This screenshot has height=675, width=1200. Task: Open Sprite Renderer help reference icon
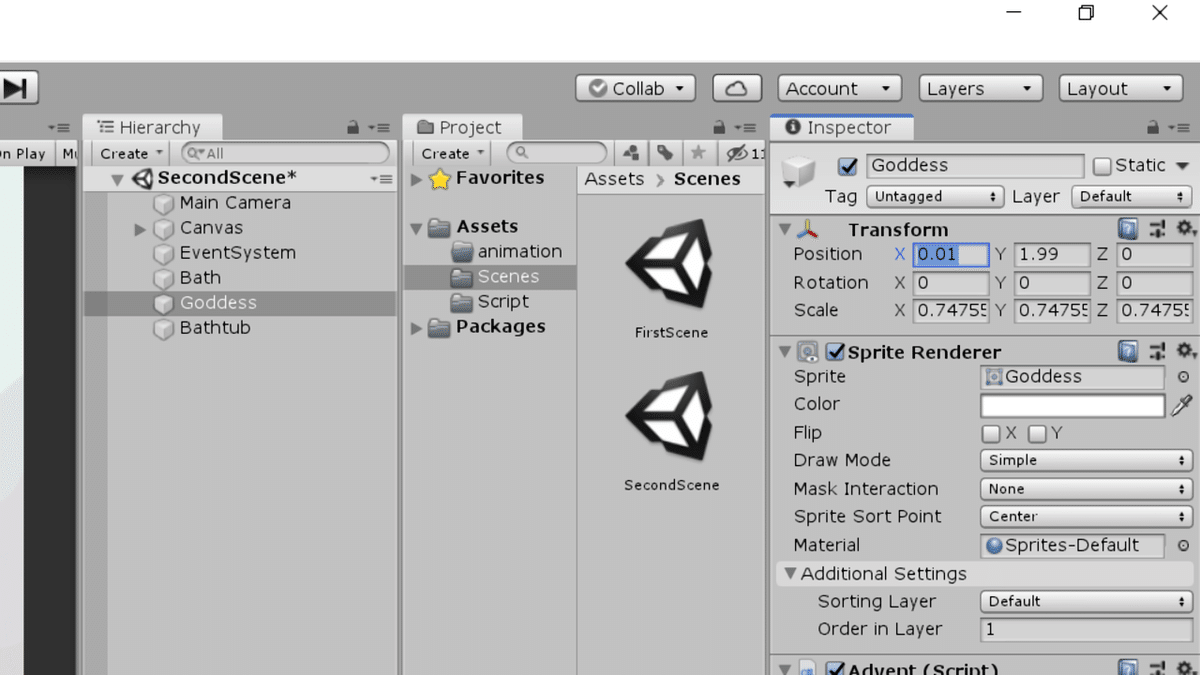click(1128, 352)
